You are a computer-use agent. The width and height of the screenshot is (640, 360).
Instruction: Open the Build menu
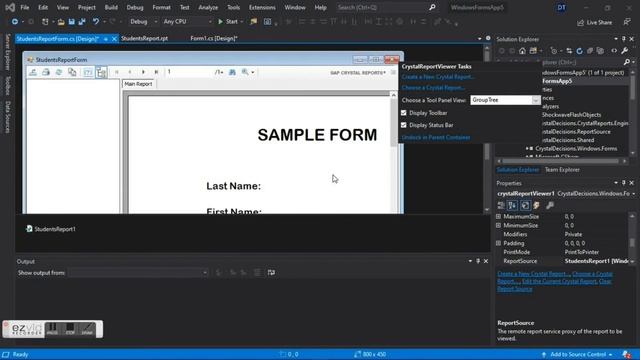coord(111,7)
